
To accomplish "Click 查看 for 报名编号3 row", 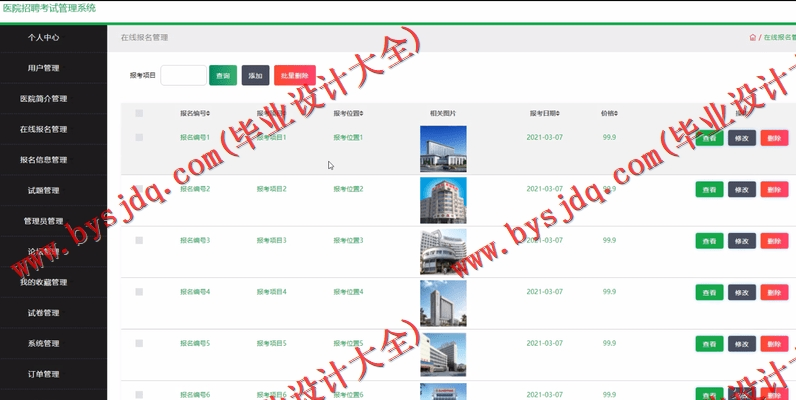I will pyautogui.click(x=709, y=241).
